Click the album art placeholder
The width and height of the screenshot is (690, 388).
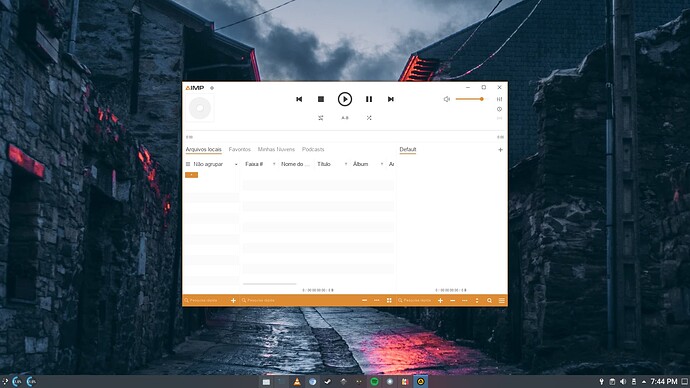click(200, 108)
